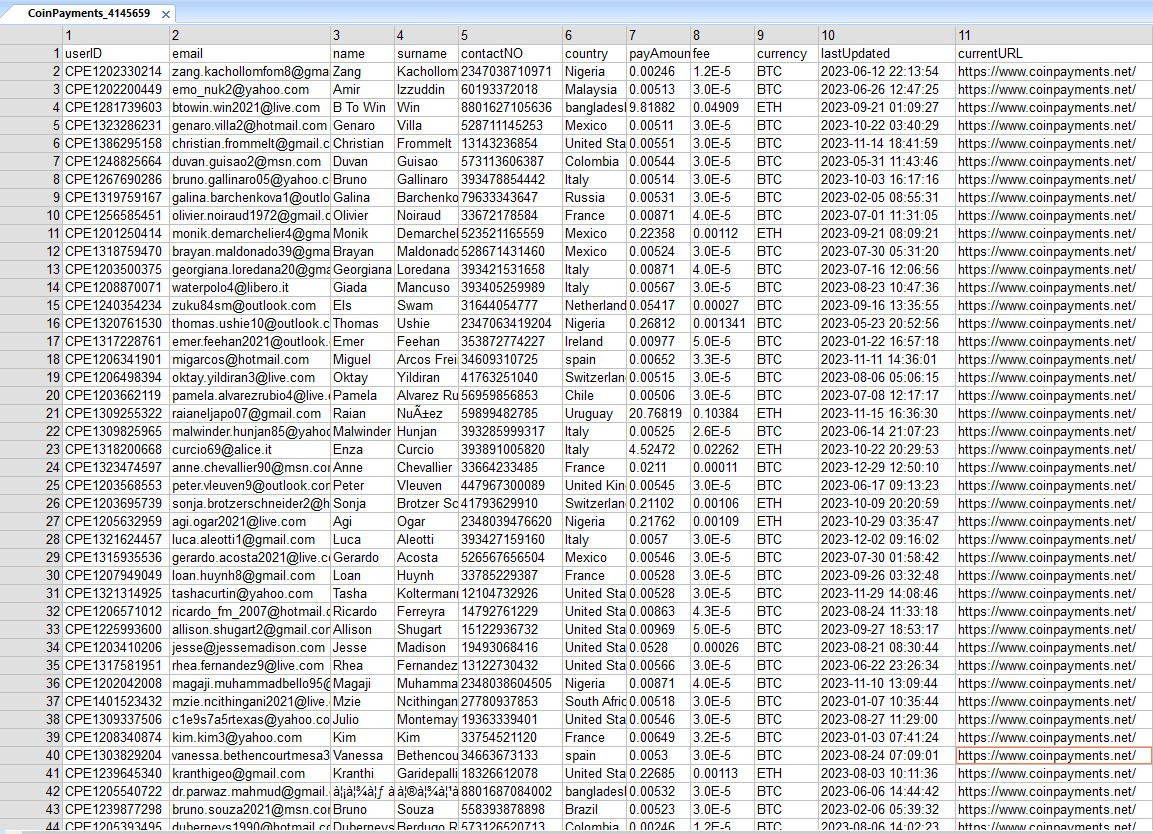
Task: Click payAmount cell 0.22358
Action: (658, 233)
